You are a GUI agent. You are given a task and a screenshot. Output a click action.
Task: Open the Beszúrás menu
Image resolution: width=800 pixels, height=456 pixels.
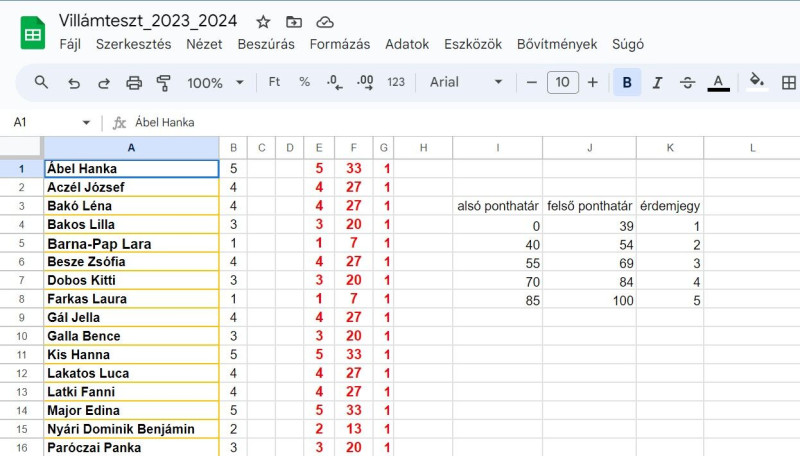coord(266,44)
